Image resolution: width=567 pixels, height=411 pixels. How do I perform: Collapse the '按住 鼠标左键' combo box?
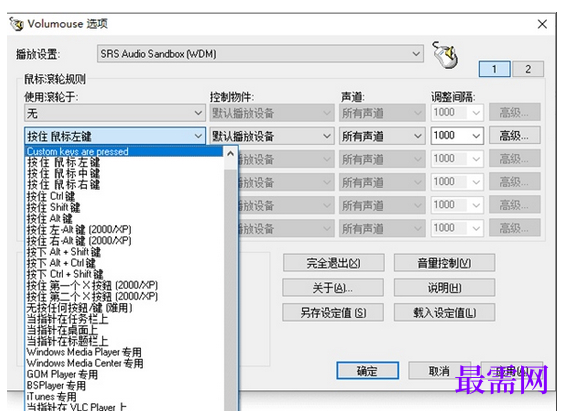click(x=115, y=136)
